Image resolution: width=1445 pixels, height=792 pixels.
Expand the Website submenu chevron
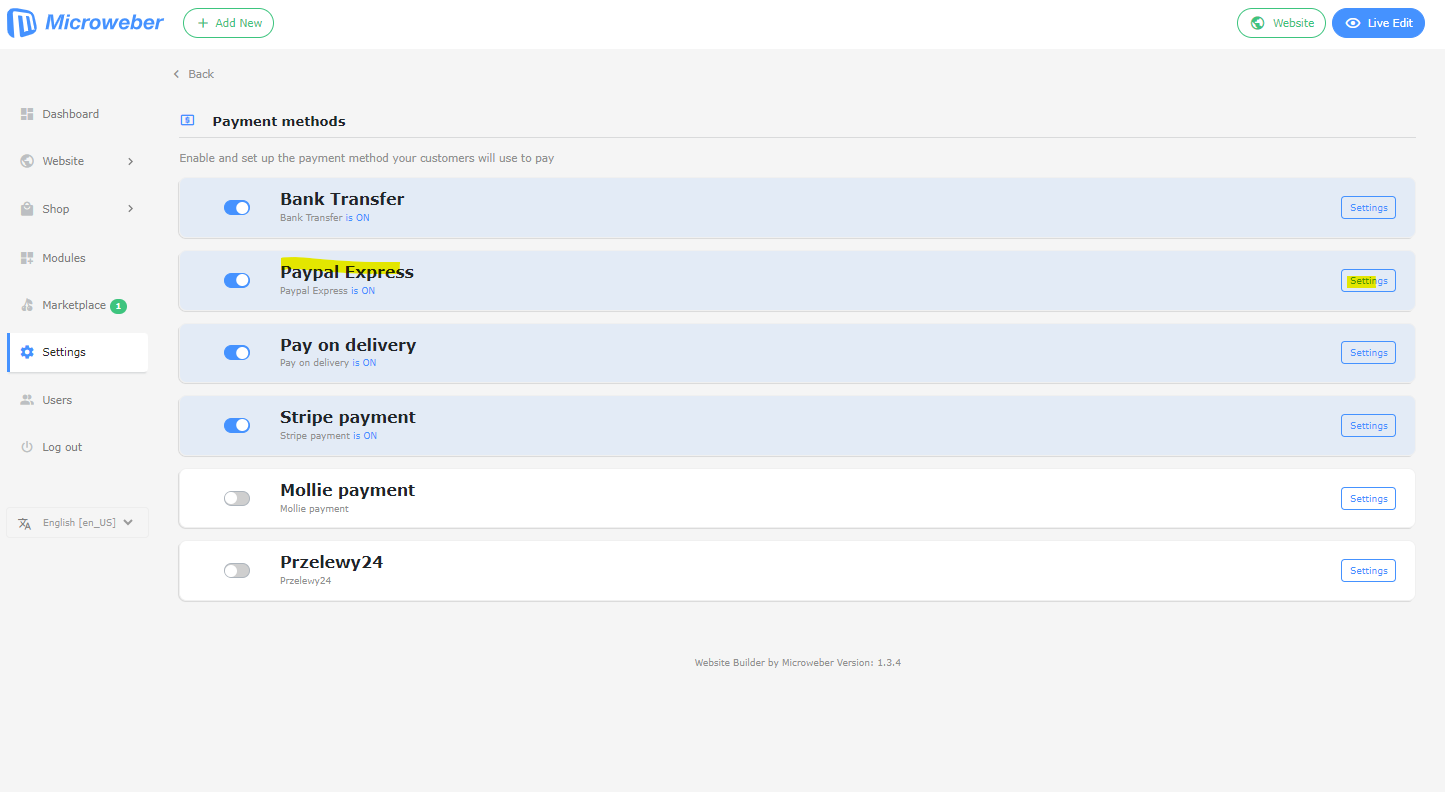[x=130, y=161]
